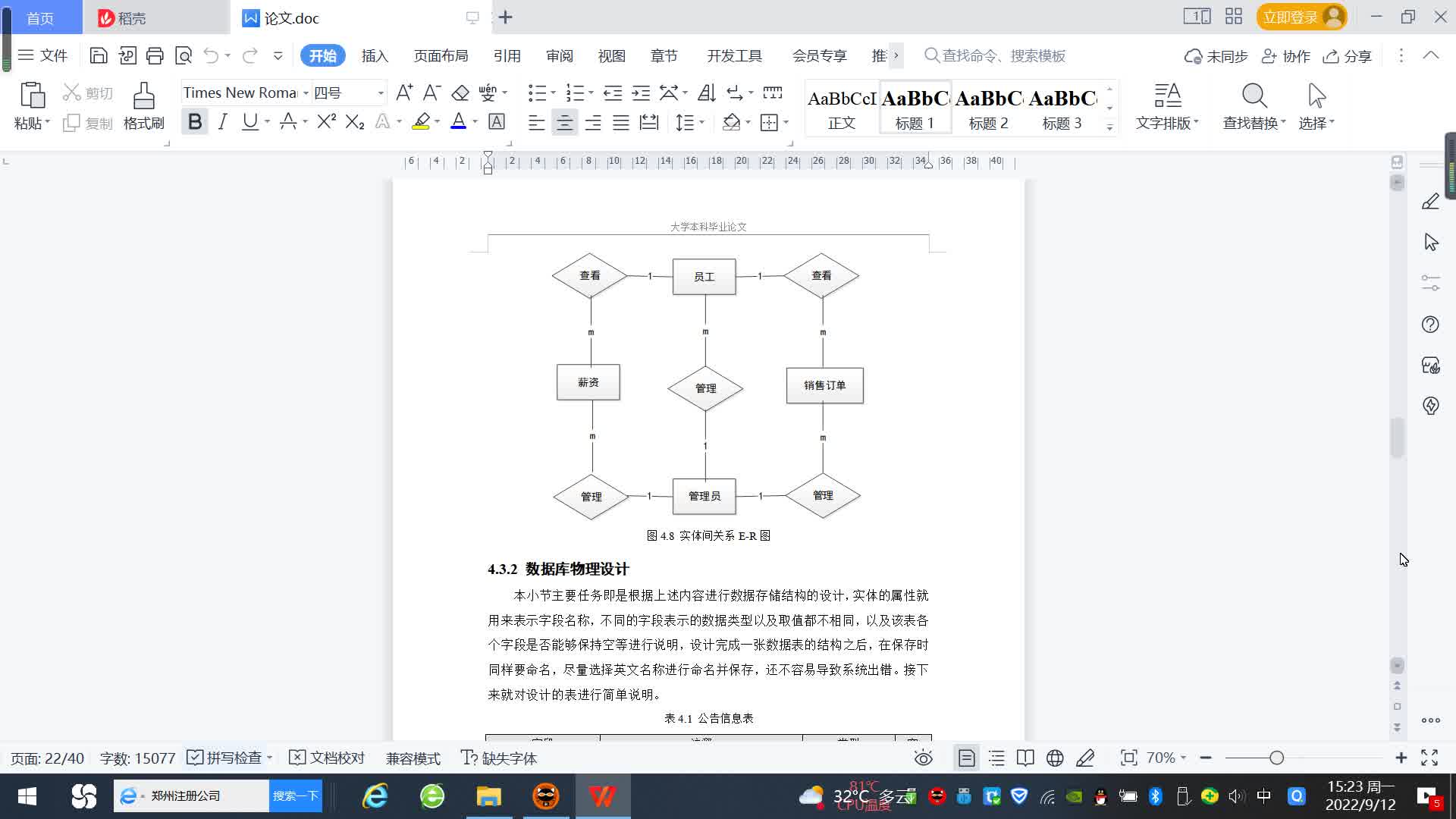Toggle fullscreen display icon

[x=1429, y=758]
